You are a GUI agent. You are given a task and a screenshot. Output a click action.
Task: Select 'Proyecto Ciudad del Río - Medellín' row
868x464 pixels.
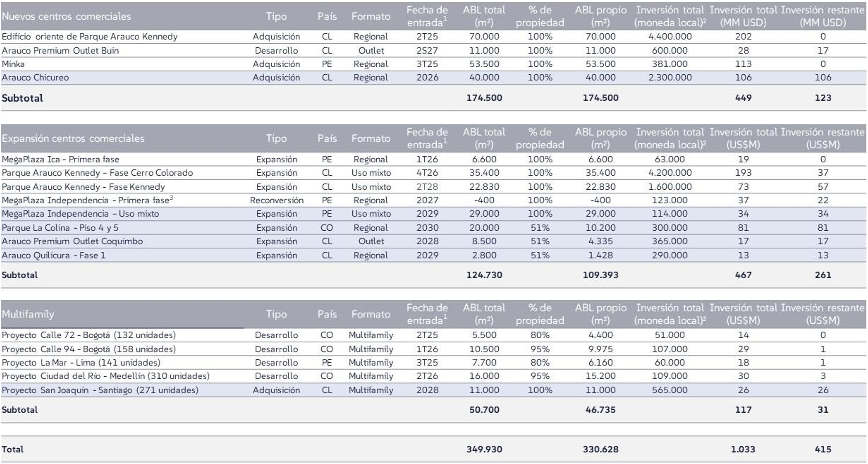[x=103, y=376]
